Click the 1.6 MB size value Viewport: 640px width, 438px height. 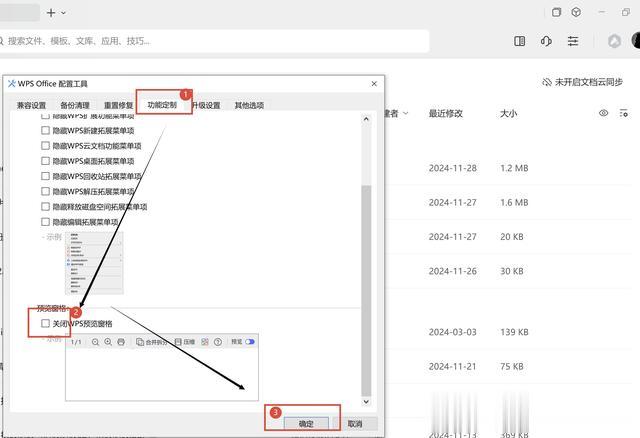click(514, 202)
